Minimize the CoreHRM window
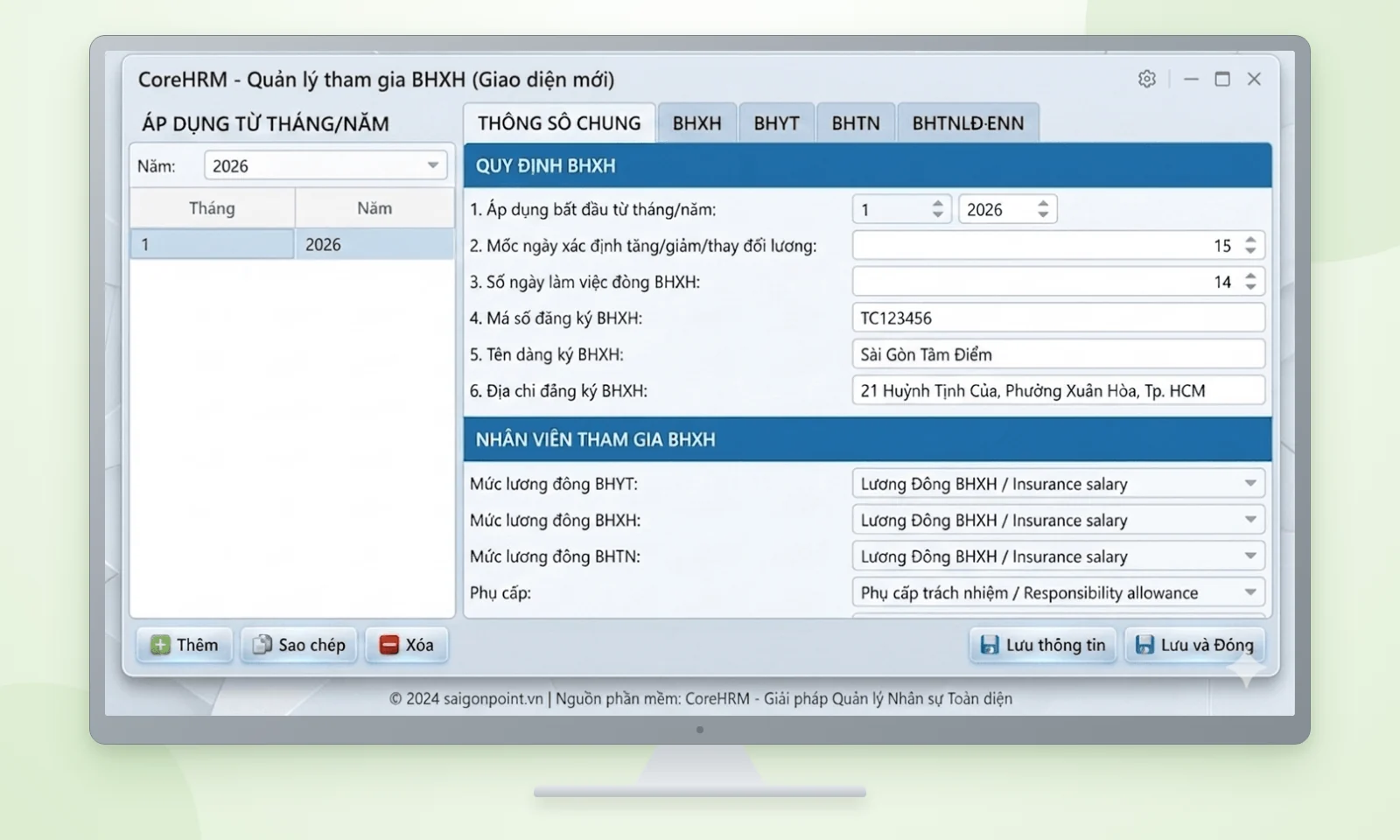1400x840 pixels. [x=1191, y=79]
